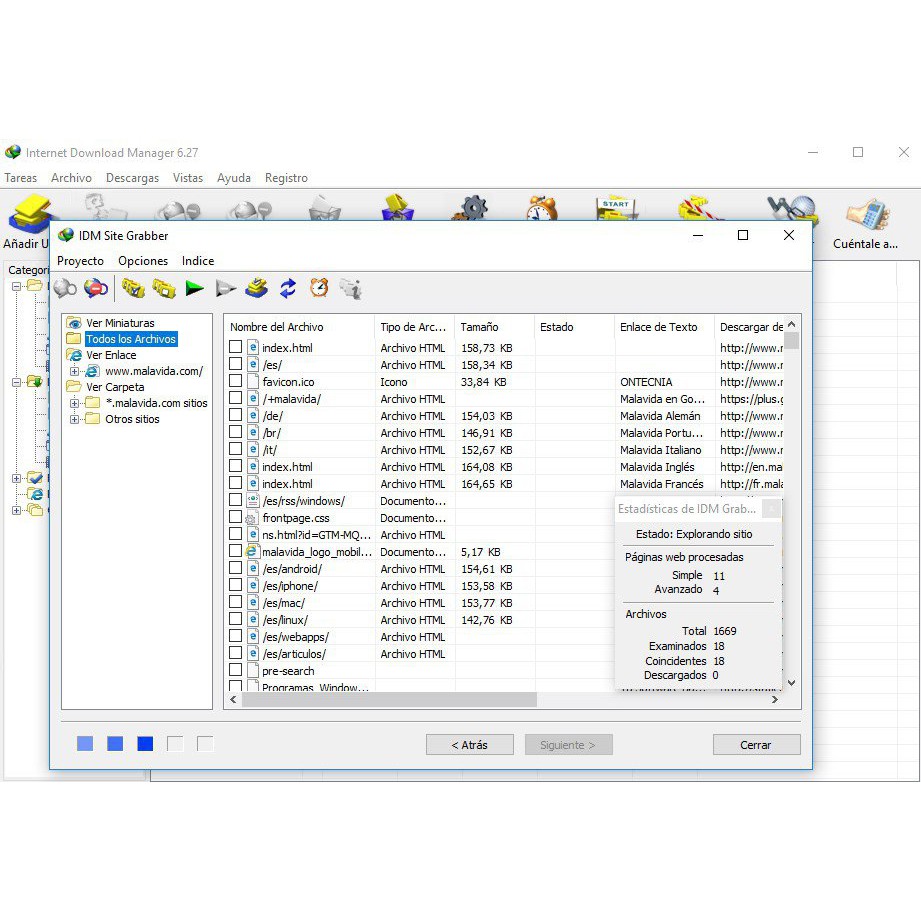Image resolution: width=921 pixels, height=921 pixels.
Task: Select Todos los Archivos in tree
Action: tap(130, 339)
